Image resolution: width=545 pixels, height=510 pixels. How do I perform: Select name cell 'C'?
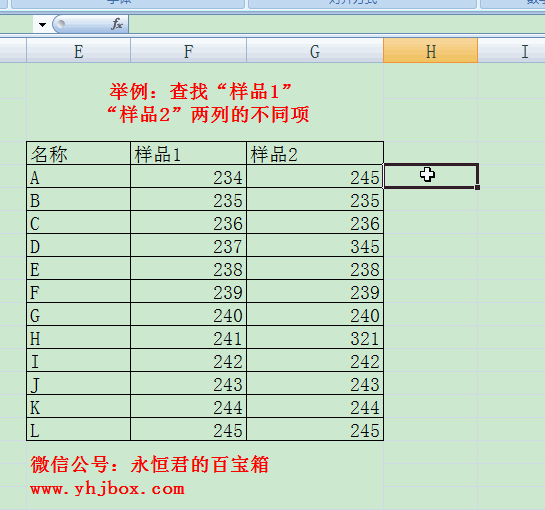coord(79,222)
